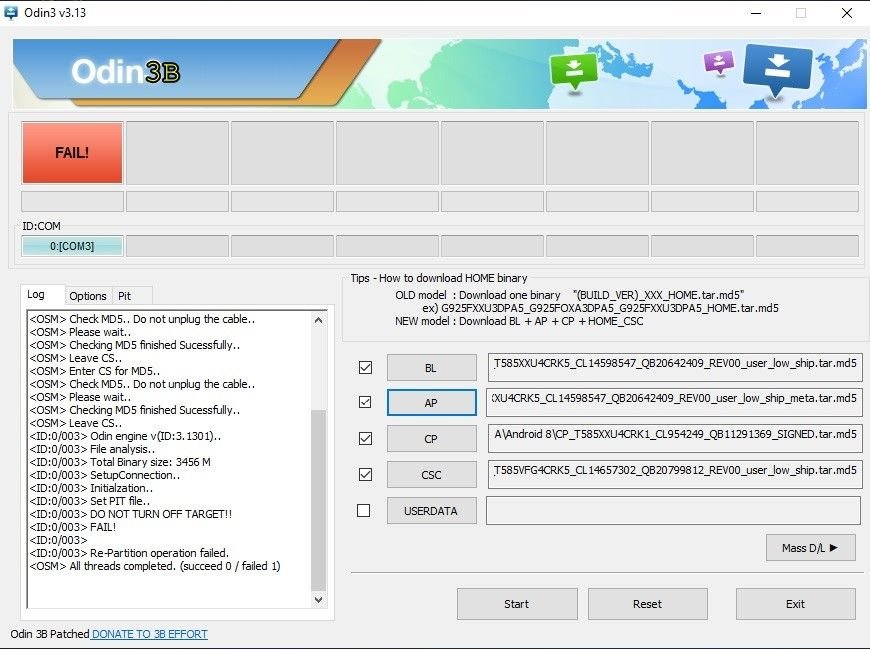Minimize the Odin3 window
Screen dimensions: 870x649
coord(756,13)
